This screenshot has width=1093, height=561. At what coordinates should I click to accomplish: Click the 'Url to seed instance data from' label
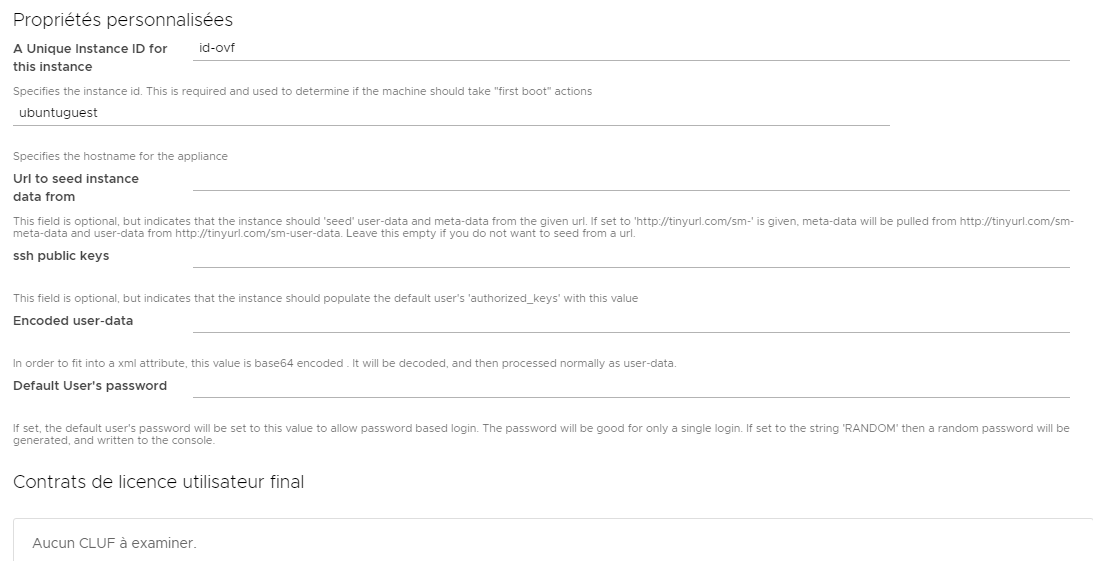pos(76,187)
